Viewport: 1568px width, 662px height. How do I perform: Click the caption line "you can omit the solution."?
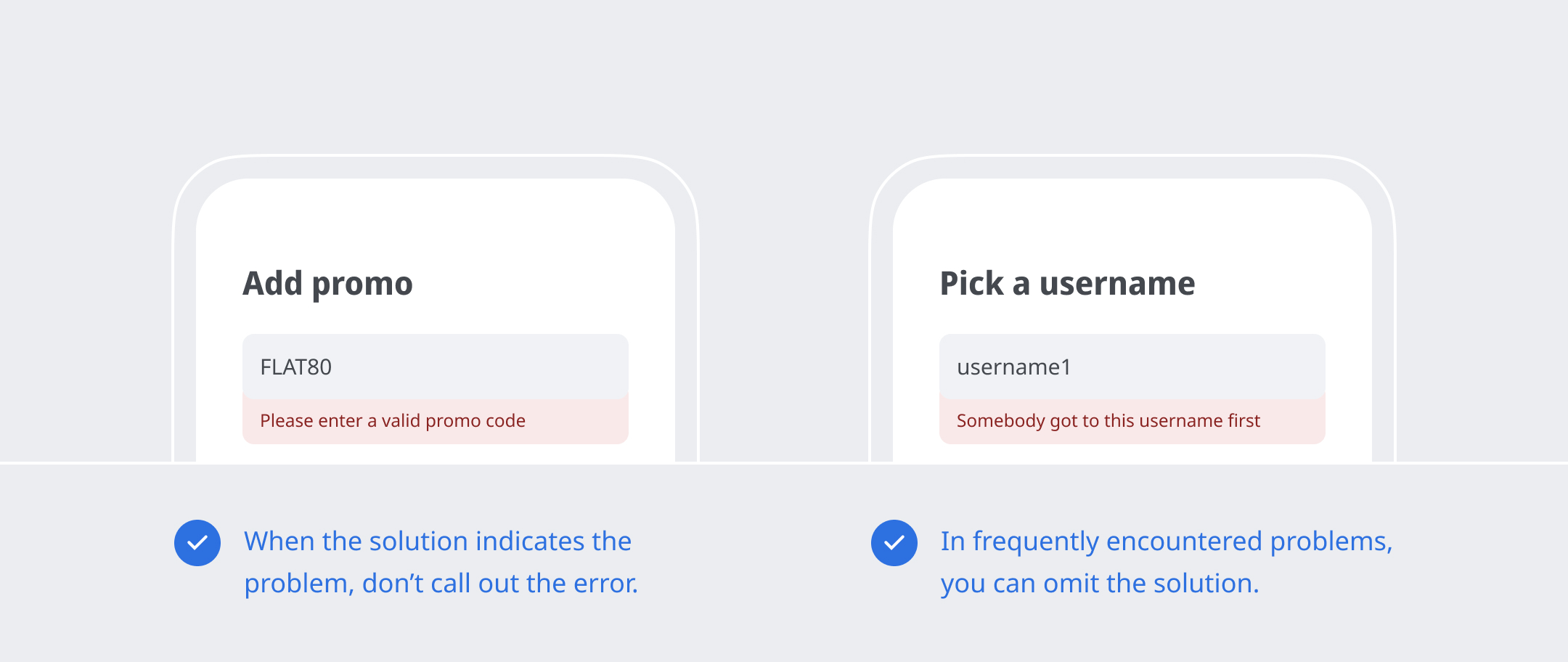(x=1100, y=584)
